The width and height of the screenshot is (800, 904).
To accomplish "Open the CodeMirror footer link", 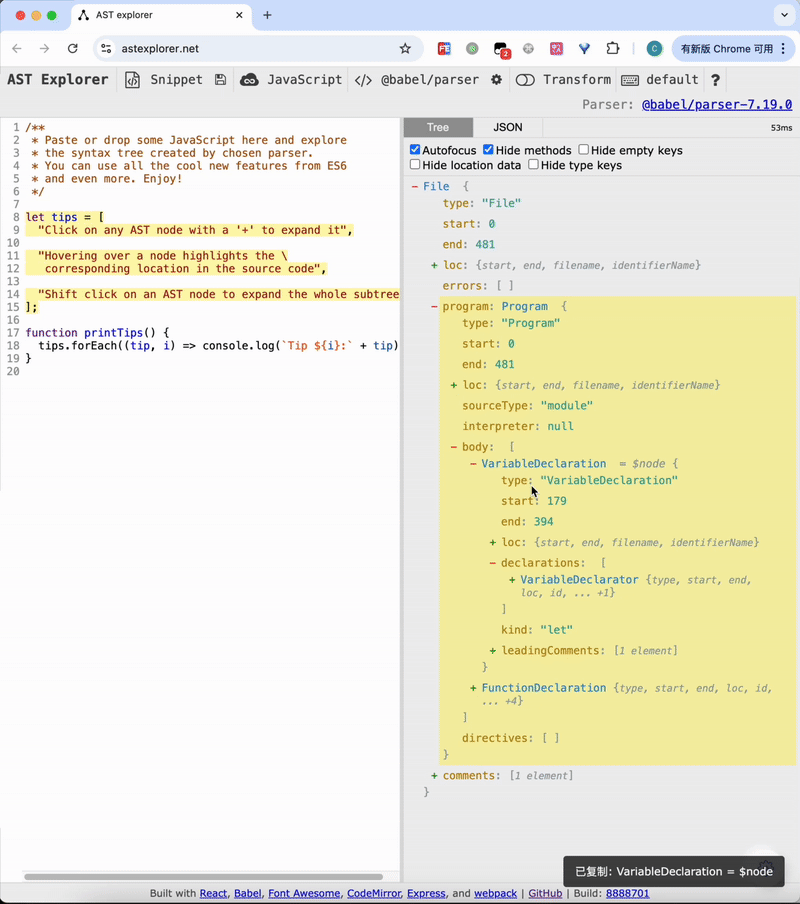I will pyautogui.click(x=373, y=893).
